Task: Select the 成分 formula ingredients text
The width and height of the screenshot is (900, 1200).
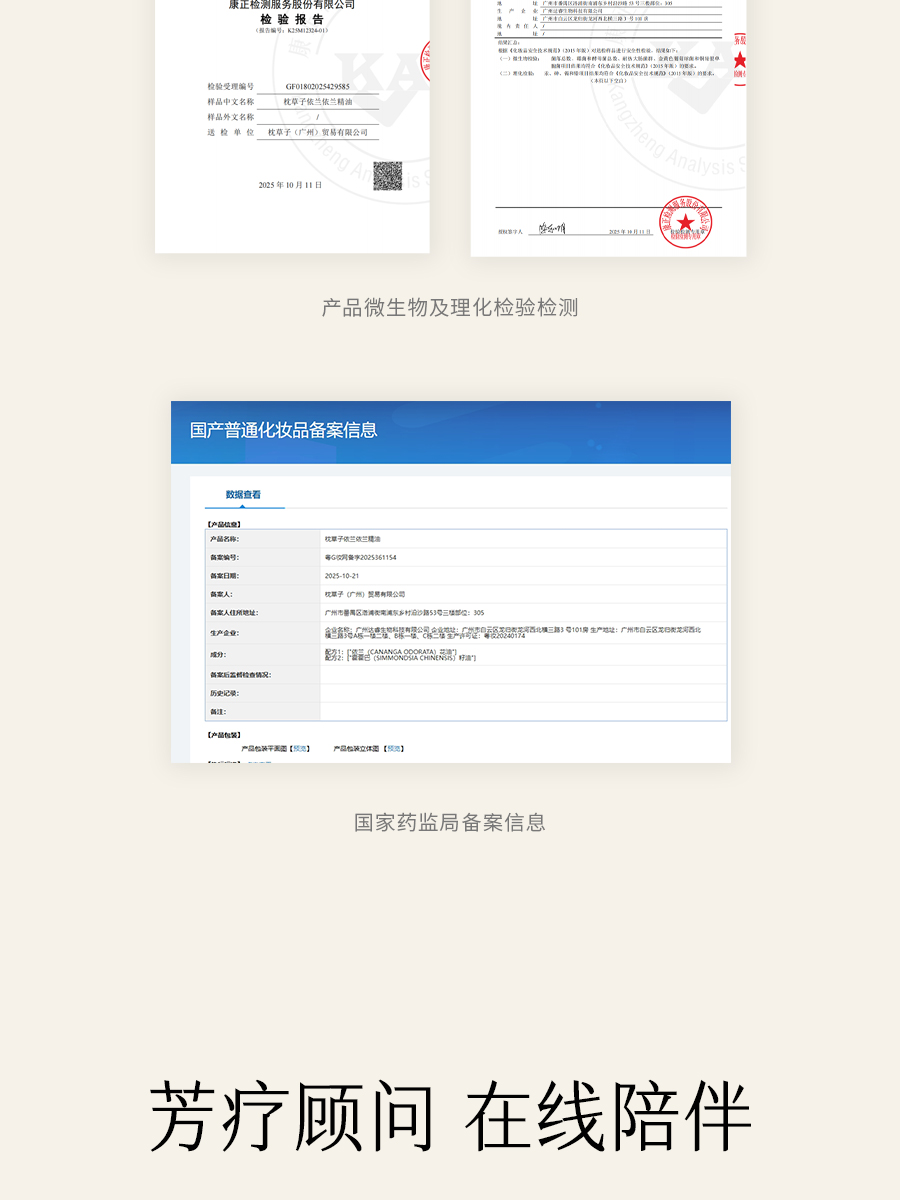Action: coord(400,655)
